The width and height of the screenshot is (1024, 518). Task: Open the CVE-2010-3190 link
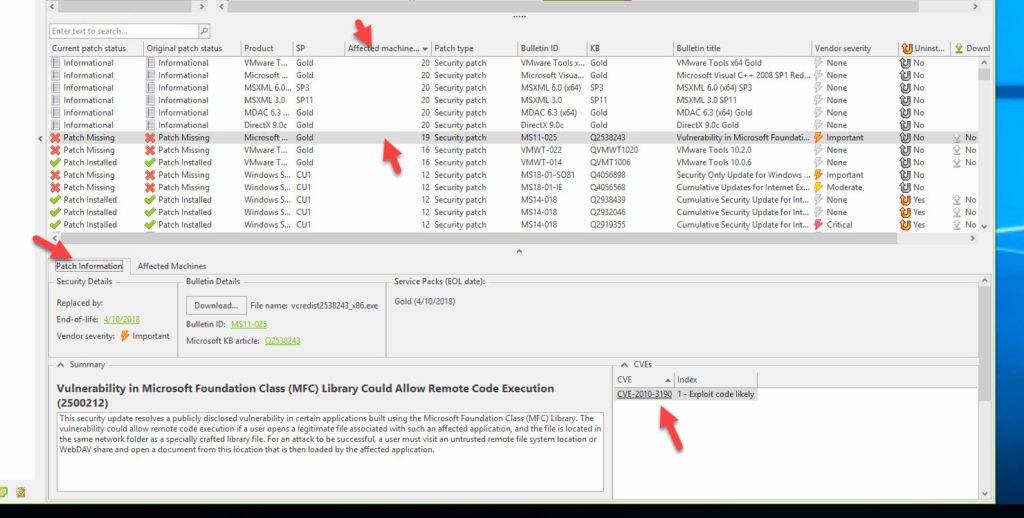pyautogui.click(x=643, y=395)
